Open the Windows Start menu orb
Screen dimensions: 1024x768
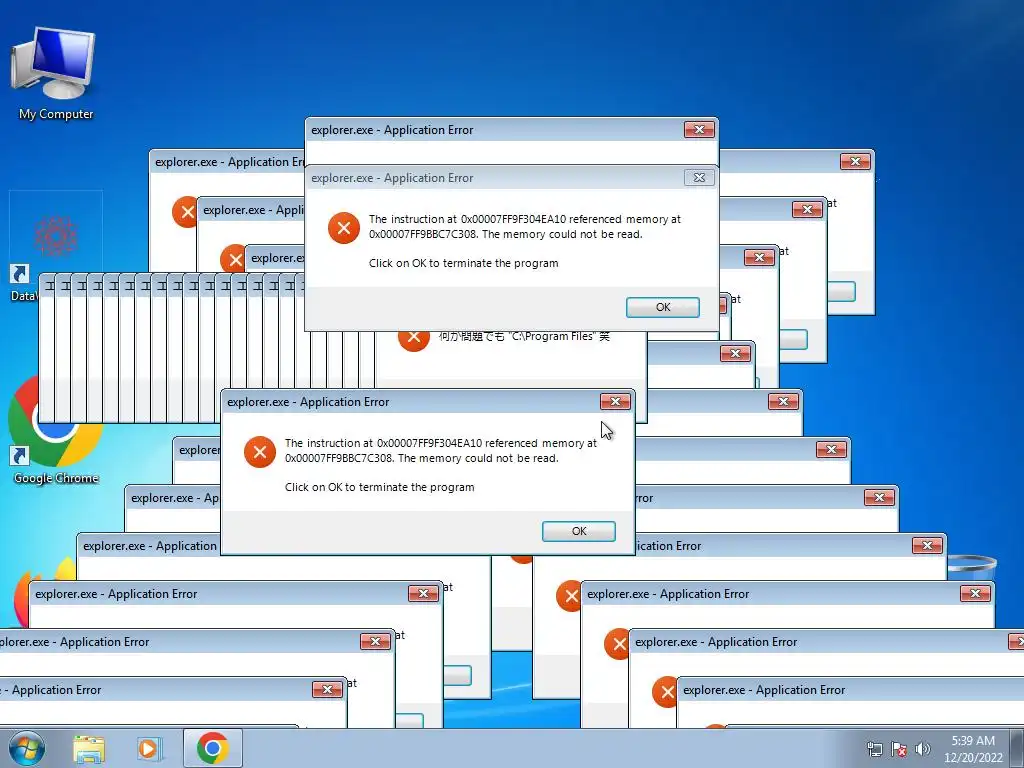pos(27,748)
